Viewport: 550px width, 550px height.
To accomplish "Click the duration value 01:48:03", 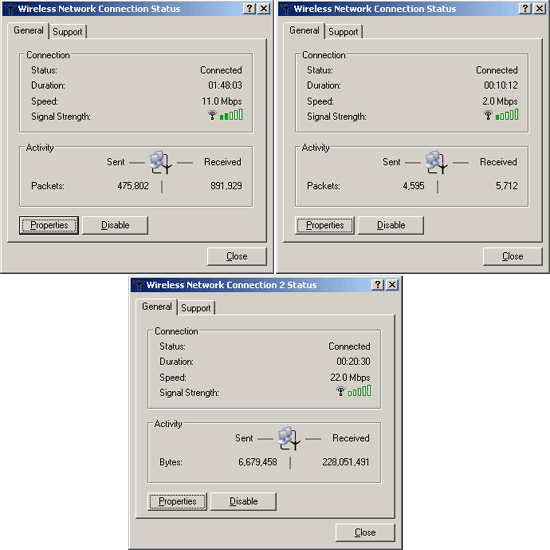I will (x=225, y=85).
